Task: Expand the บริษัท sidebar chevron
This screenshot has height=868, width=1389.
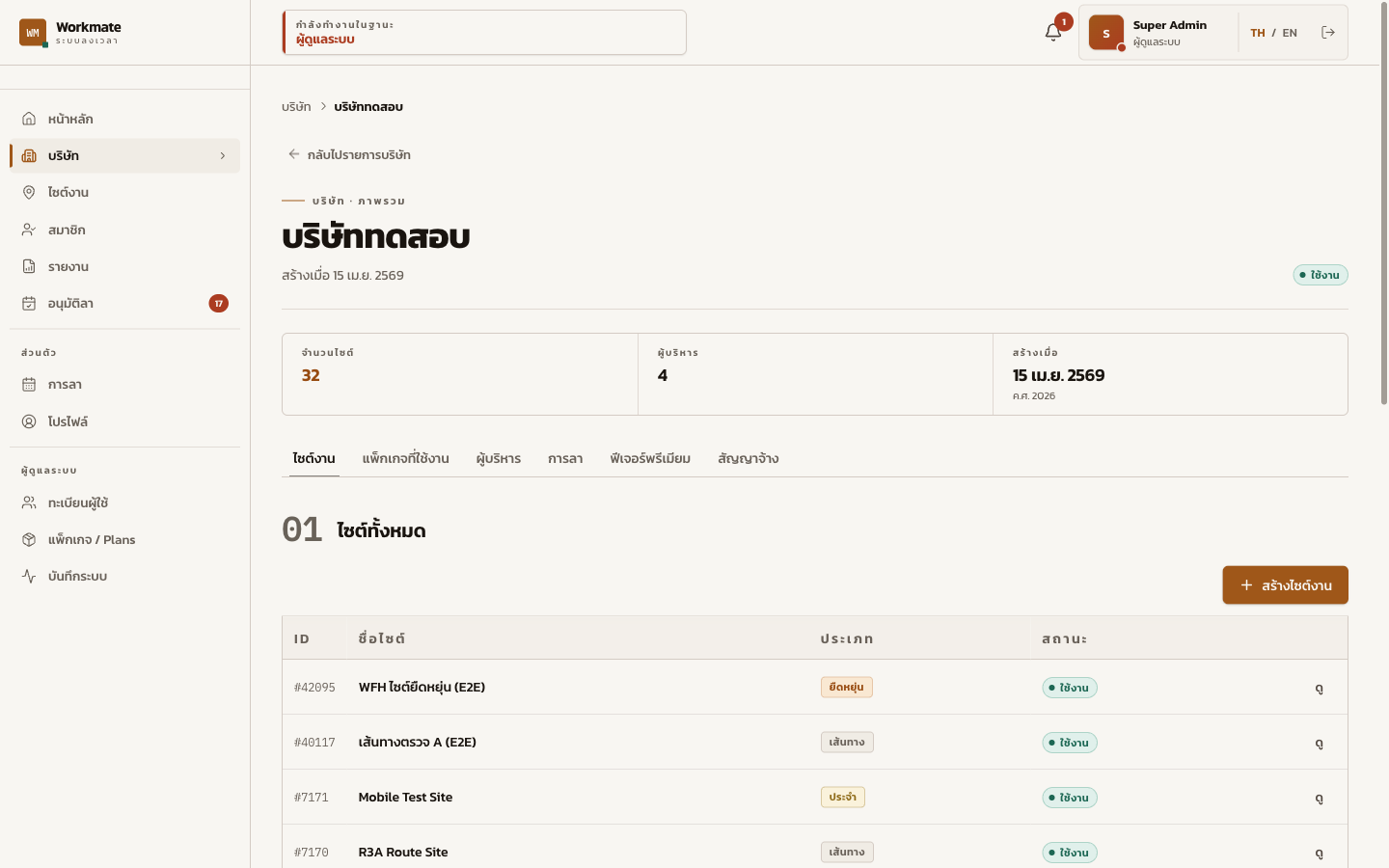Action: point(223,155)
